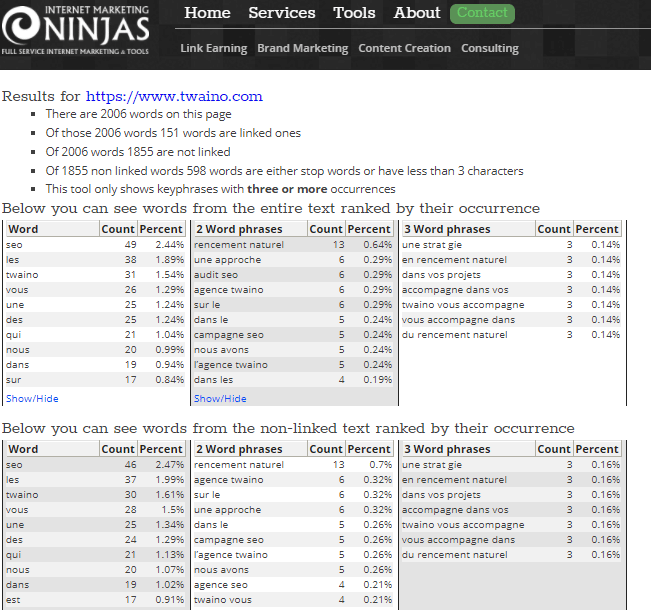Click 'dans les' phrase with count 4
This screenshot has width=651, height=610.
[x=213, y=380]
